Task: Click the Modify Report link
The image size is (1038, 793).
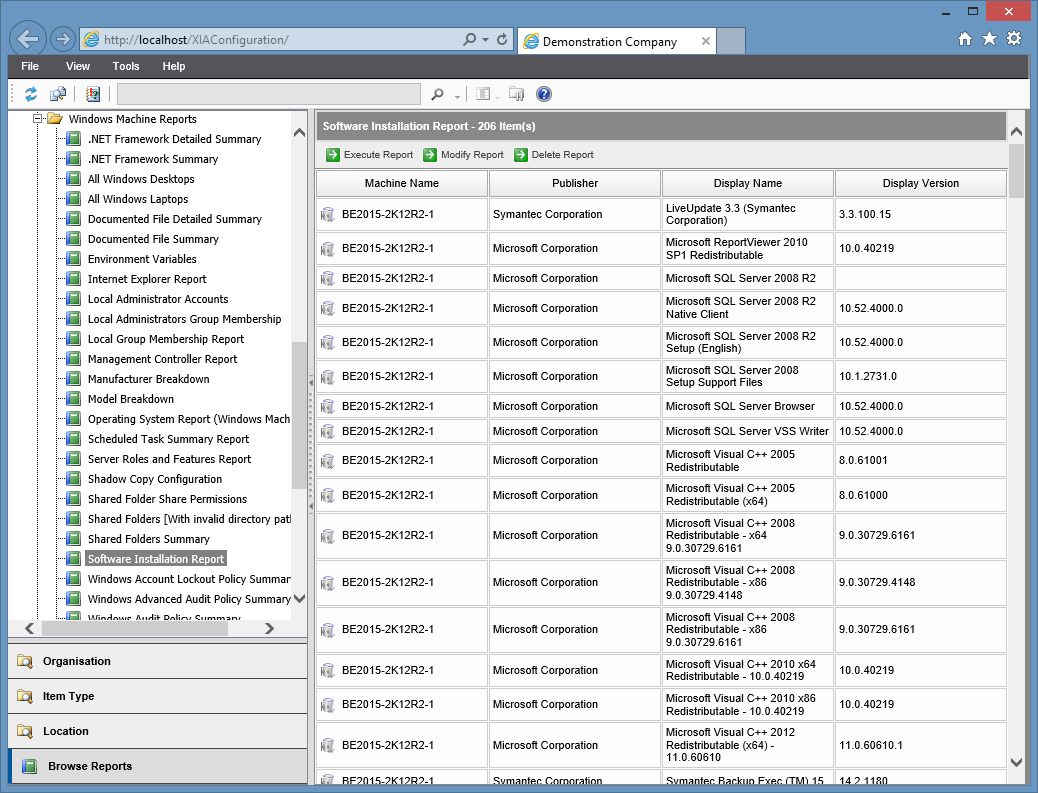Action: click(x=472, y=155)
